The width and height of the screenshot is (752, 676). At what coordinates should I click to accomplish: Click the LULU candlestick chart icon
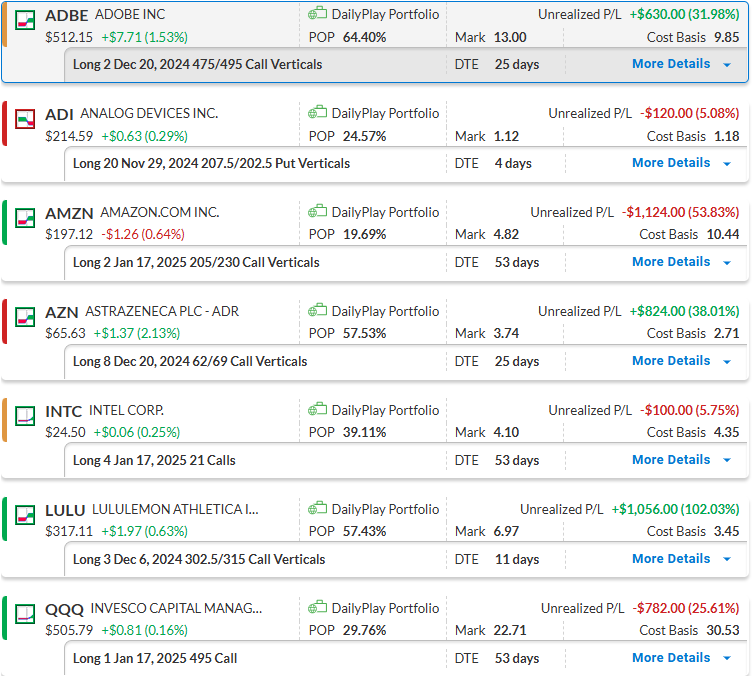[27, 512]
